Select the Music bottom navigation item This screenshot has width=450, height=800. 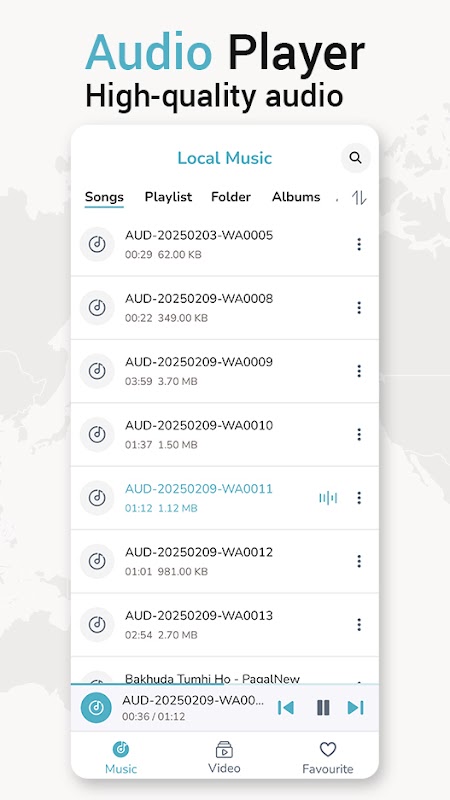[x=121, y=758]
